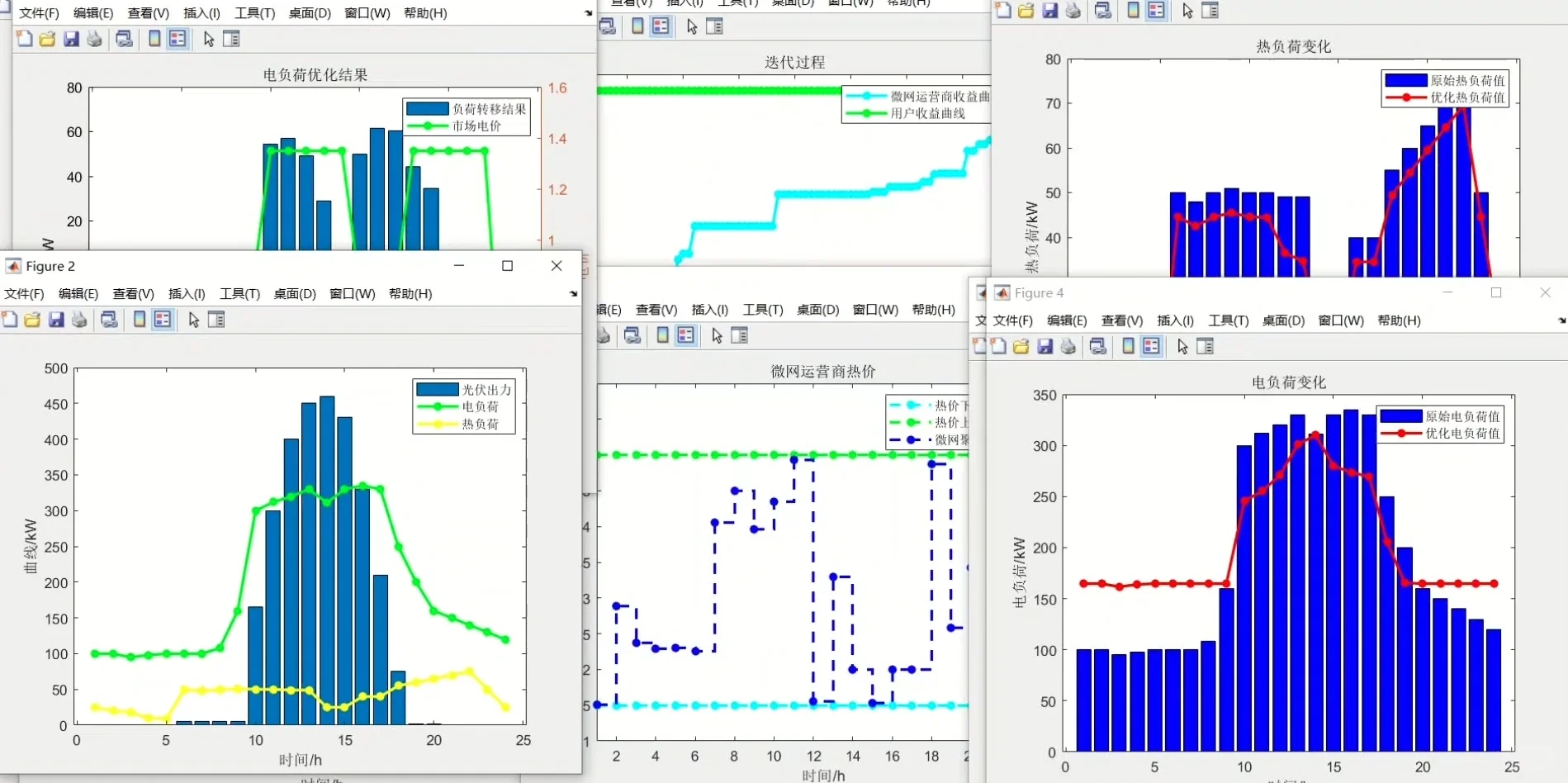Click Print Figure icon in Figure 4 toolbar

1068,347
